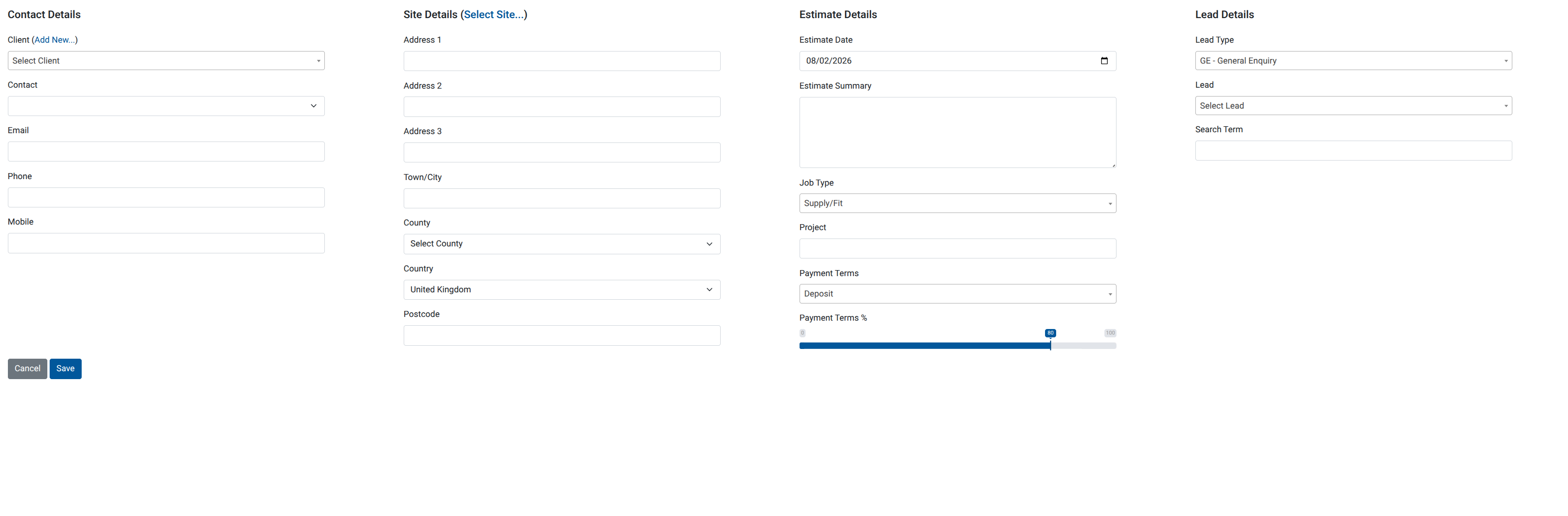Screen dimensions: 1568x516
Task: Focus the Email input field
Action: coord(166,152)
